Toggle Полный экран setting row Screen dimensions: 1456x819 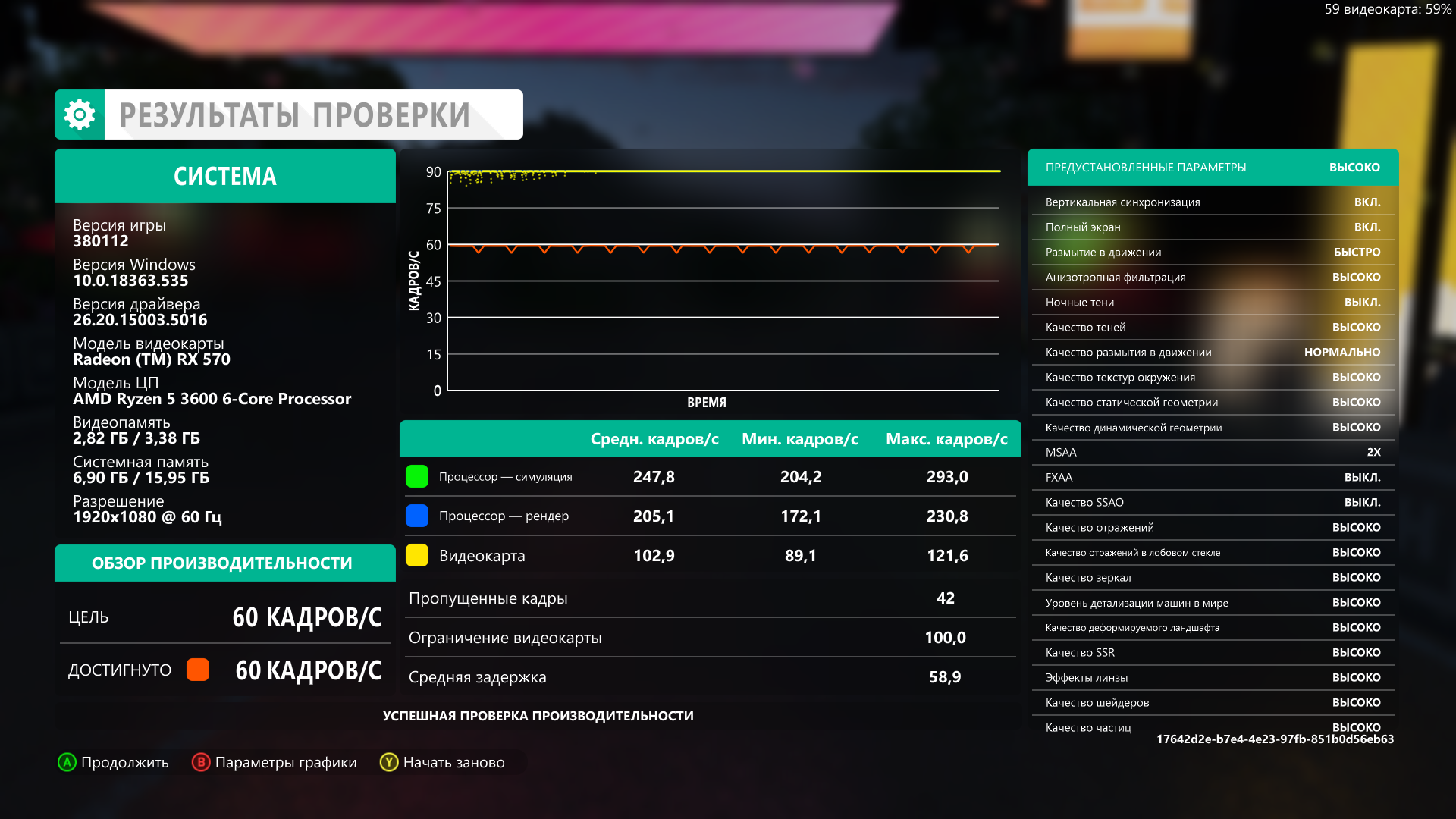pyautogui.click(x=1212, y=227)
